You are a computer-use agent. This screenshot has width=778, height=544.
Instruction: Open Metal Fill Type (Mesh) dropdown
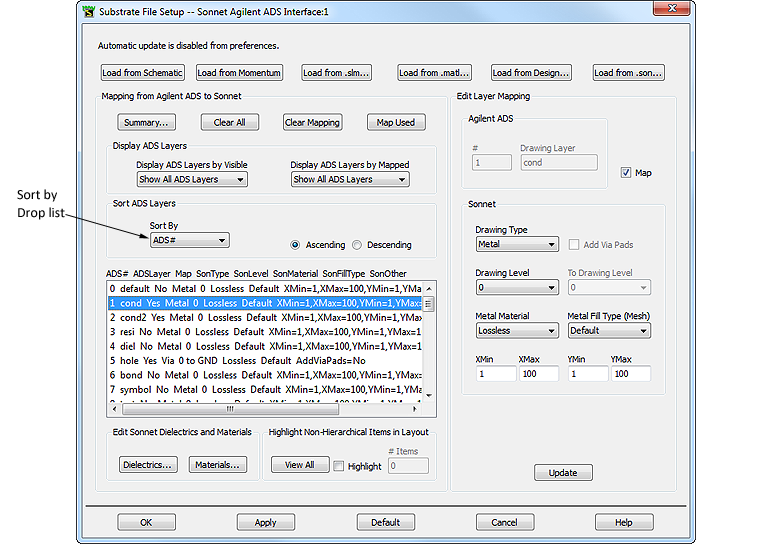click(x=609, y=331)
